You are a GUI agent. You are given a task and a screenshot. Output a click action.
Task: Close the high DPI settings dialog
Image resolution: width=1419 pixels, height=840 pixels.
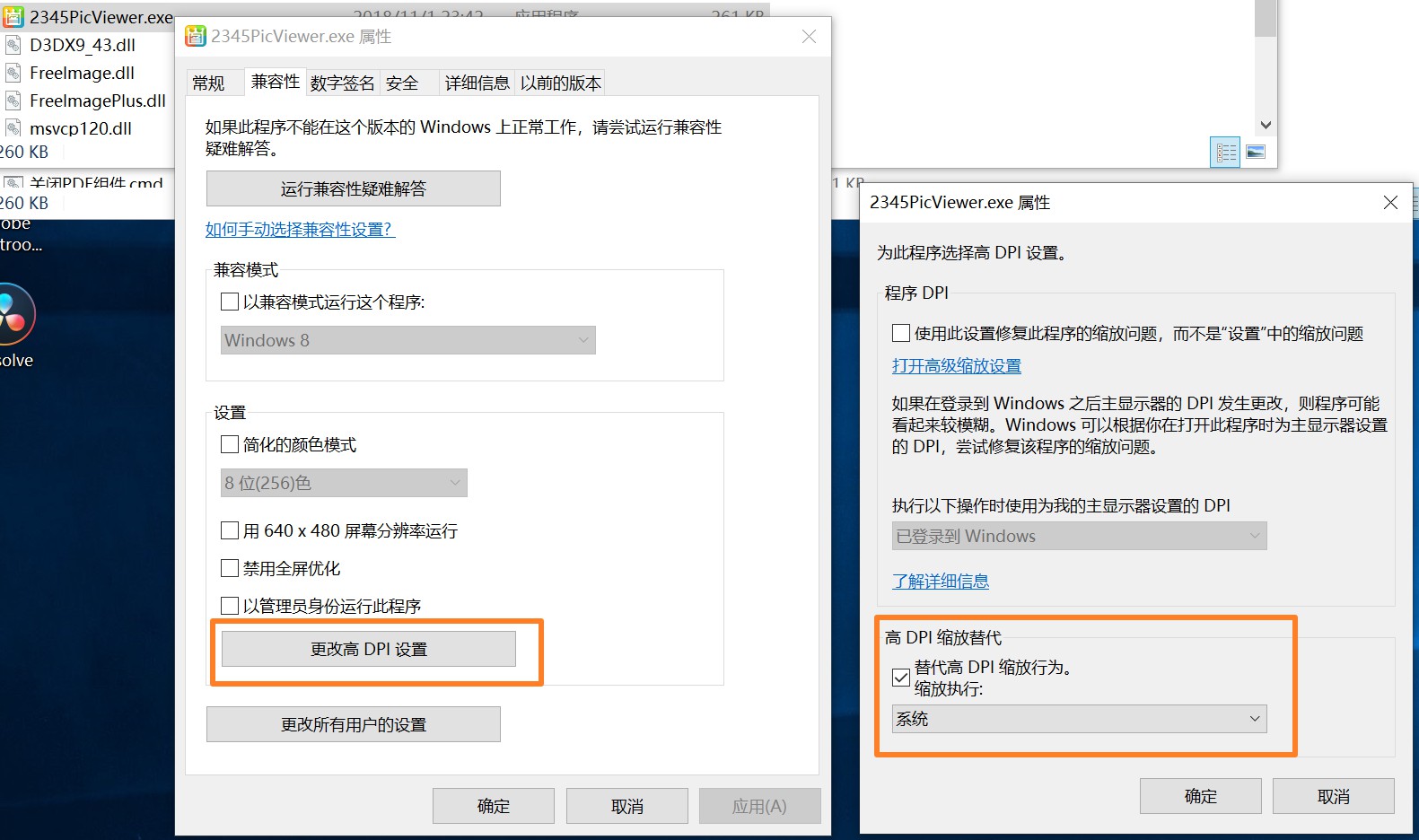pos(1390,203)
